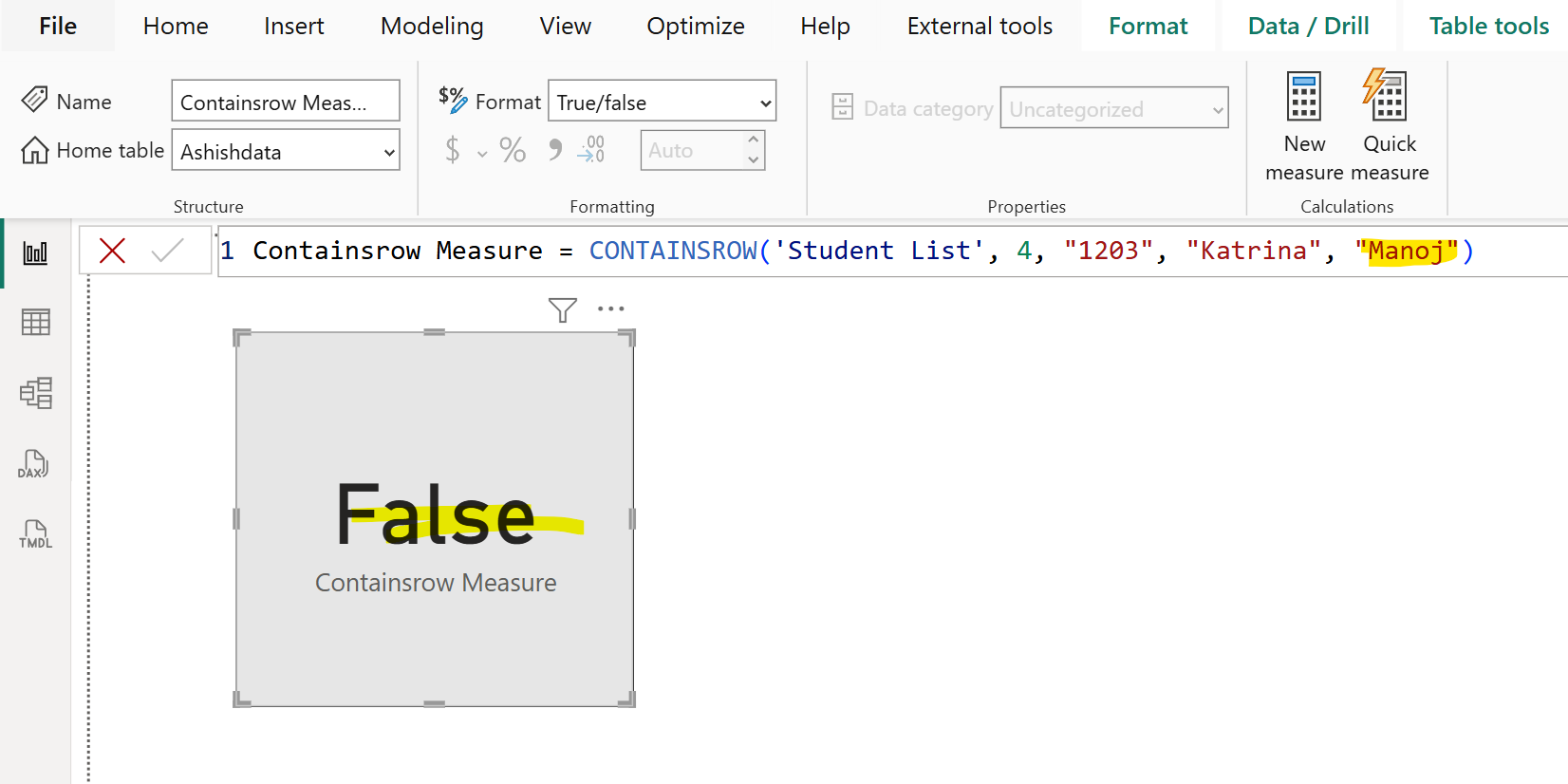
Task: Open the Model view icon
Action: pyautogui.click(x=35, y=393)
